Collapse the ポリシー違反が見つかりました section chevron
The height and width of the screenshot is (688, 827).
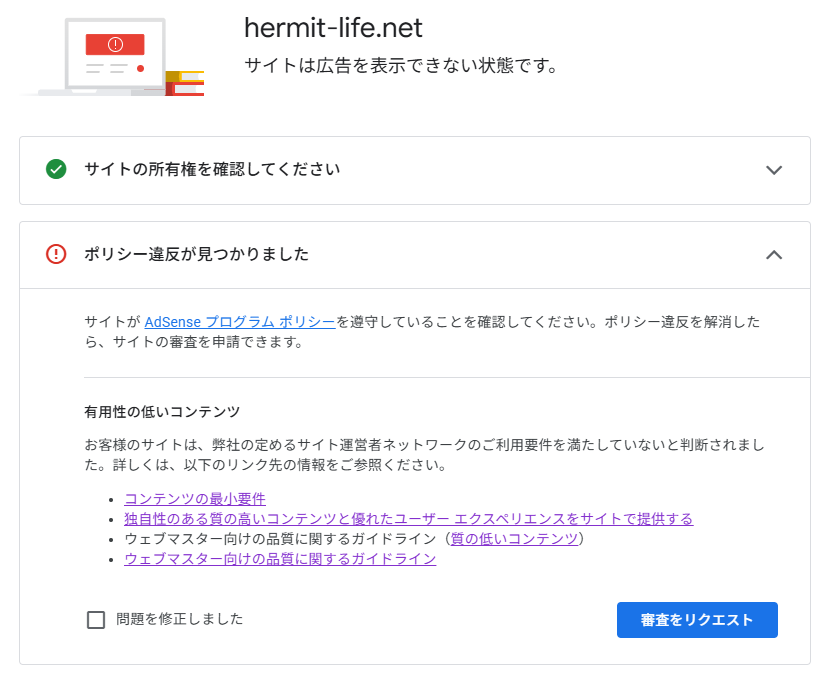(773, 255)
